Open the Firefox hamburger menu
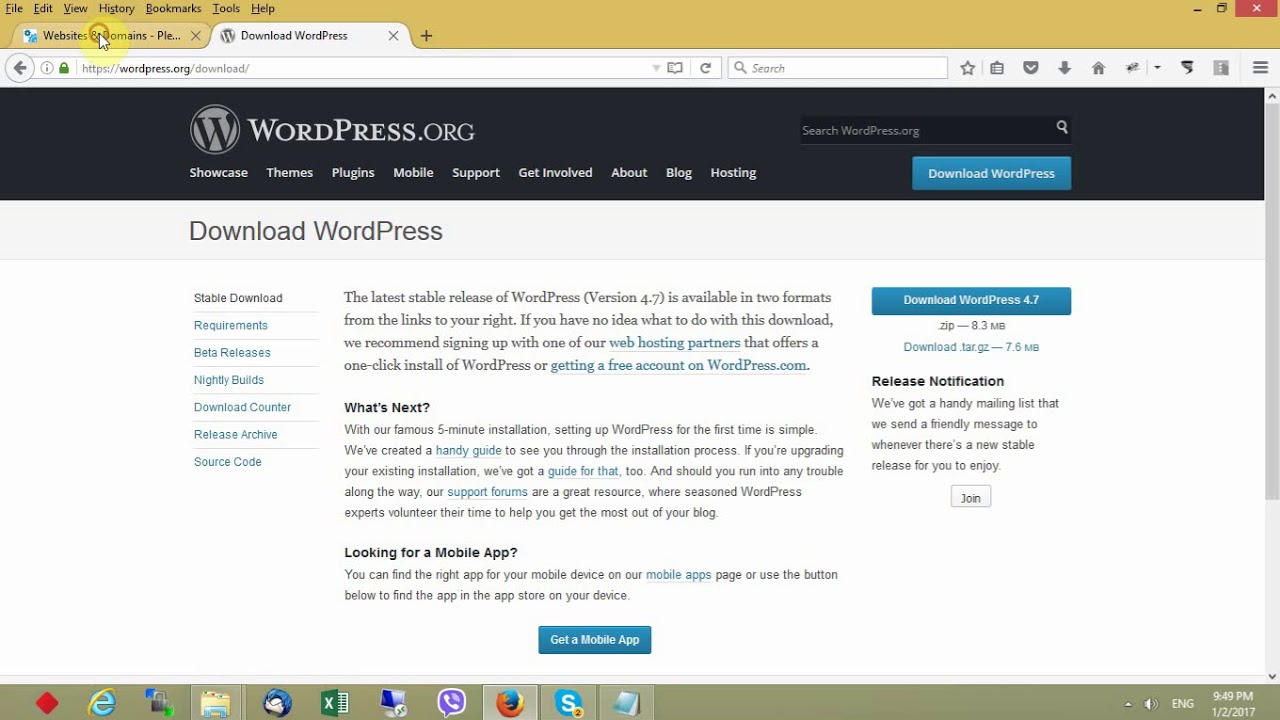 [x=1260, y=68]
